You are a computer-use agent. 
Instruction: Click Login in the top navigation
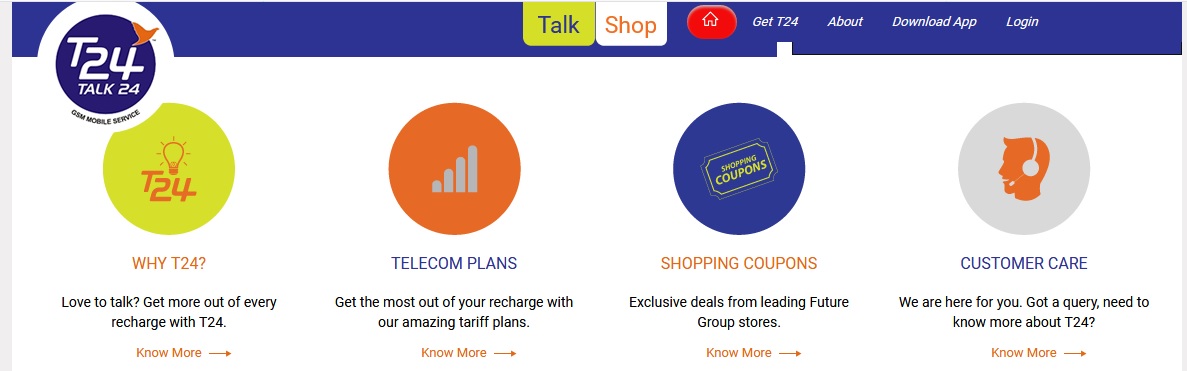tap(1022, 22)
